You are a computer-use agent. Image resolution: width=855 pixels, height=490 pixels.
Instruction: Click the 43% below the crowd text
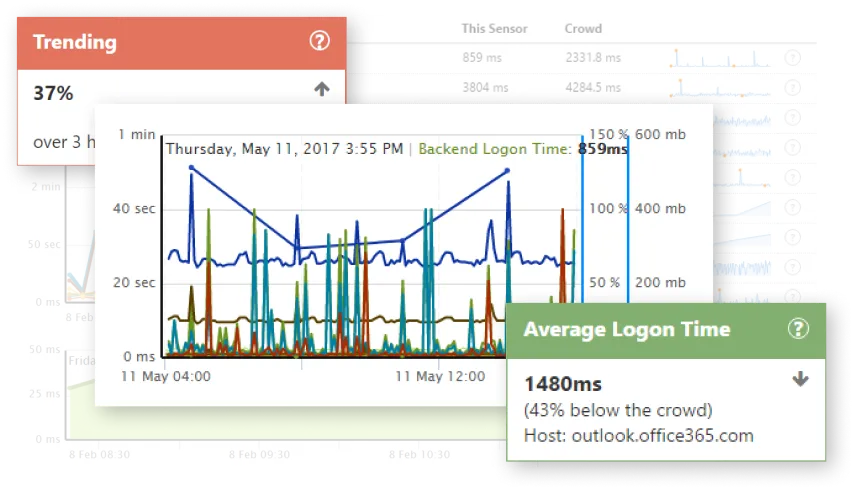pos(618,410)
